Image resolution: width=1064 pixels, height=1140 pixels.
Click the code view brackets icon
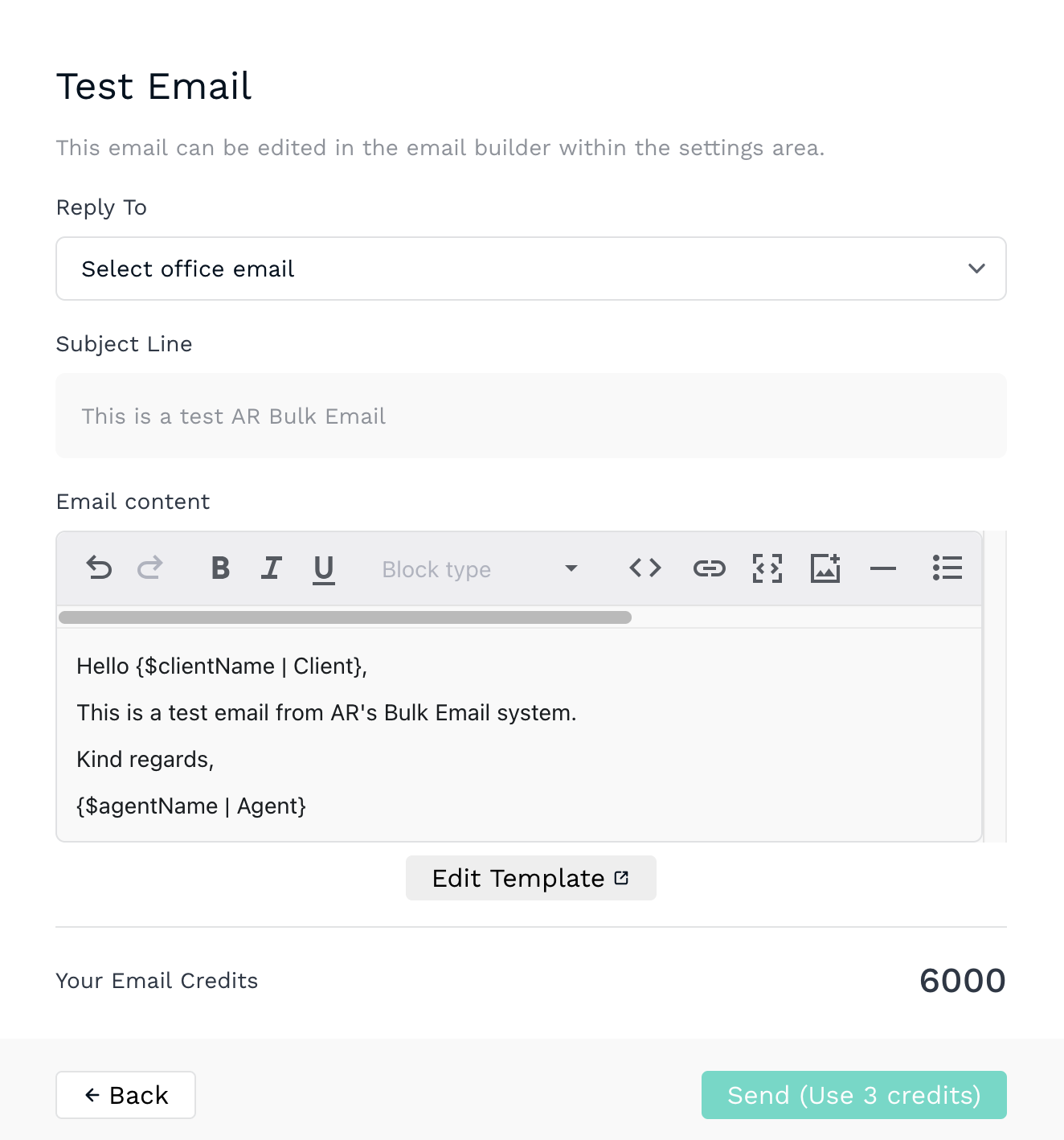pos(645,568)
